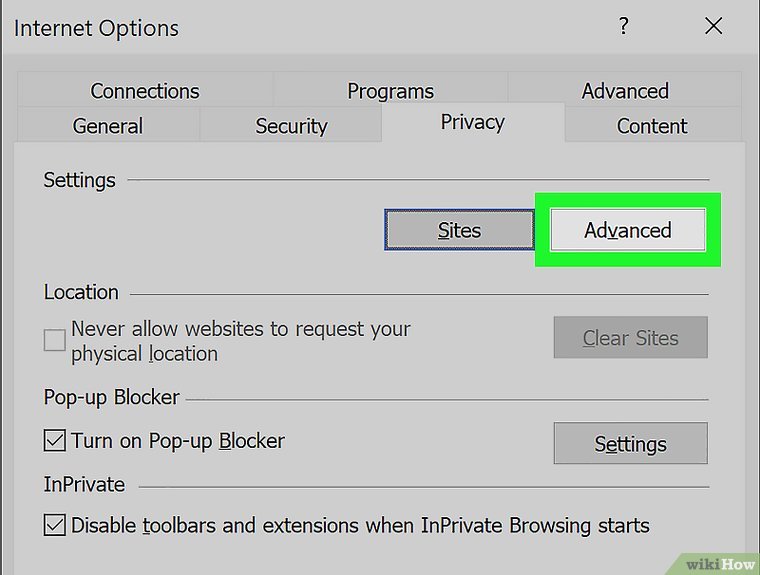Click the highlighted Advanced button under Settings

(x=628, y=230)
